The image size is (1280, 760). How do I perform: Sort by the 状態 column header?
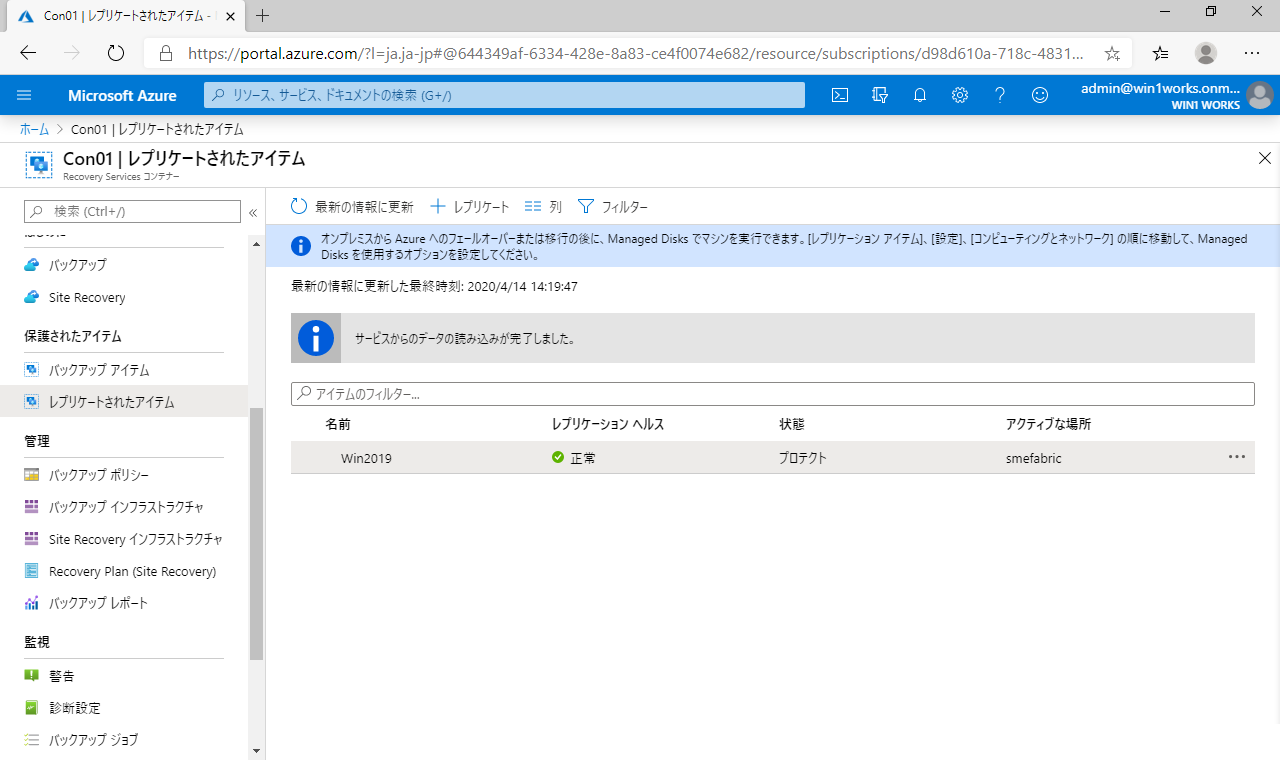pos(792,424)
